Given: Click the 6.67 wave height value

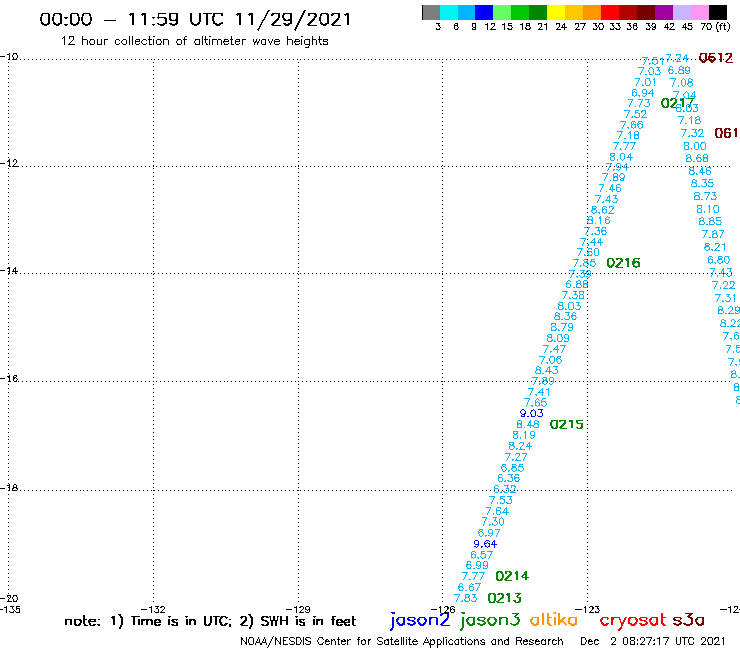Looking at the screenshot, I should coord(469,587).
